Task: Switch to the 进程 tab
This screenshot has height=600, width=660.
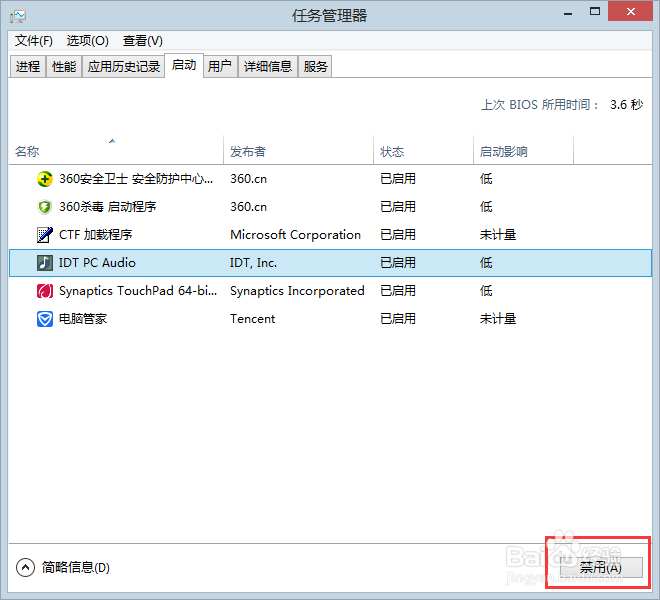Action: tap(28, 67)
